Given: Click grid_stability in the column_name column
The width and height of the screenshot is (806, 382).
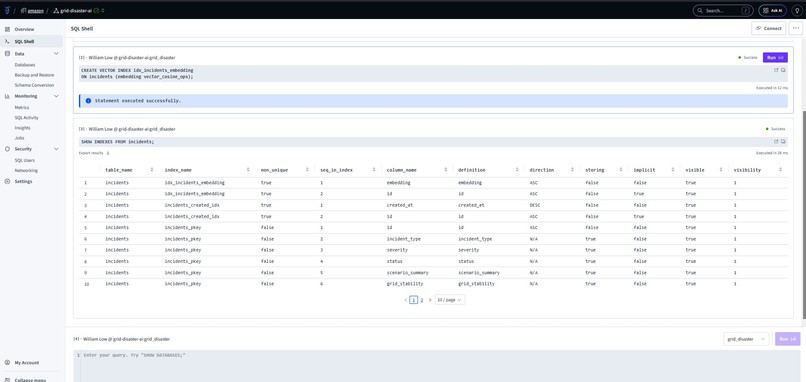Looking at the screenshot, I should [405, 284].
